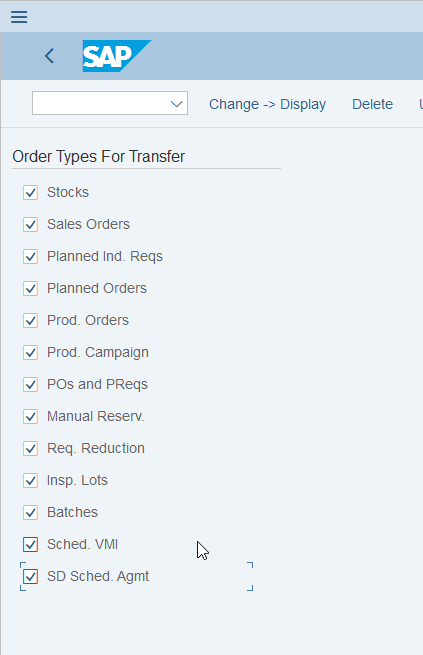
Task: Disable the Batches checkbox
Action: pyautogui.click(x=30, y=513)
